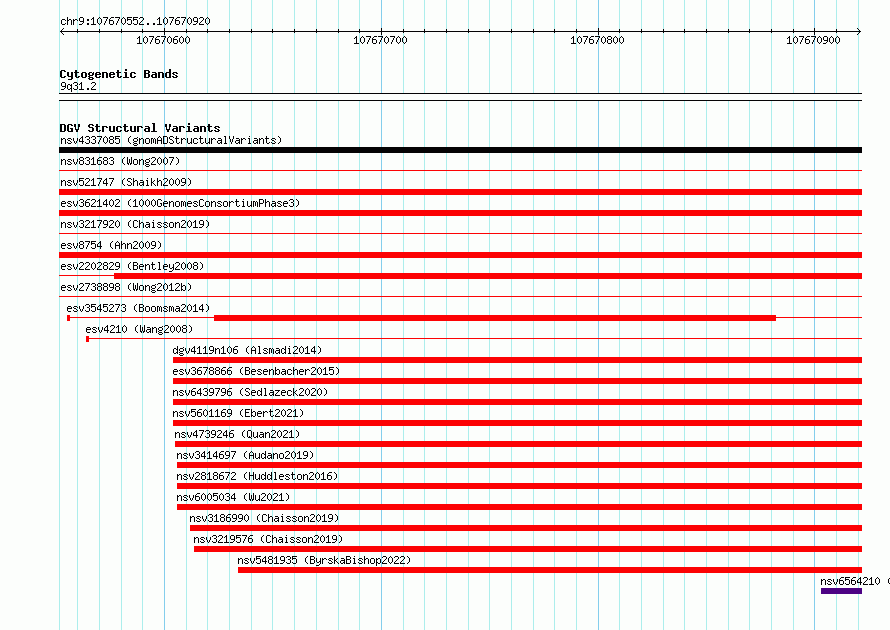This screenshot has width=890, height=630.
Task: Open esv3621402 1000GenomesConsortiumPhase3 label
Action: click(x=180, y=203)
